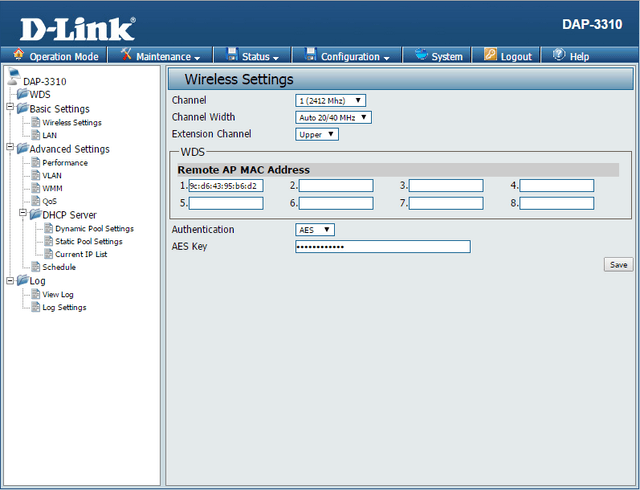Open the Channel dropdown

pyautogui.click(x=330, y=100)
